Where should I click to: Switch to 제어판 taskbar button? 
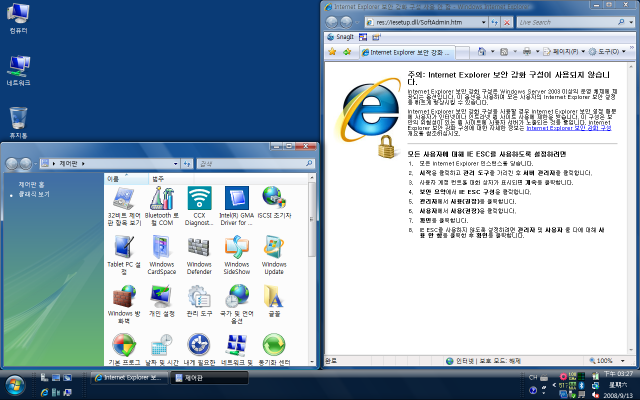tap(209, 378)
